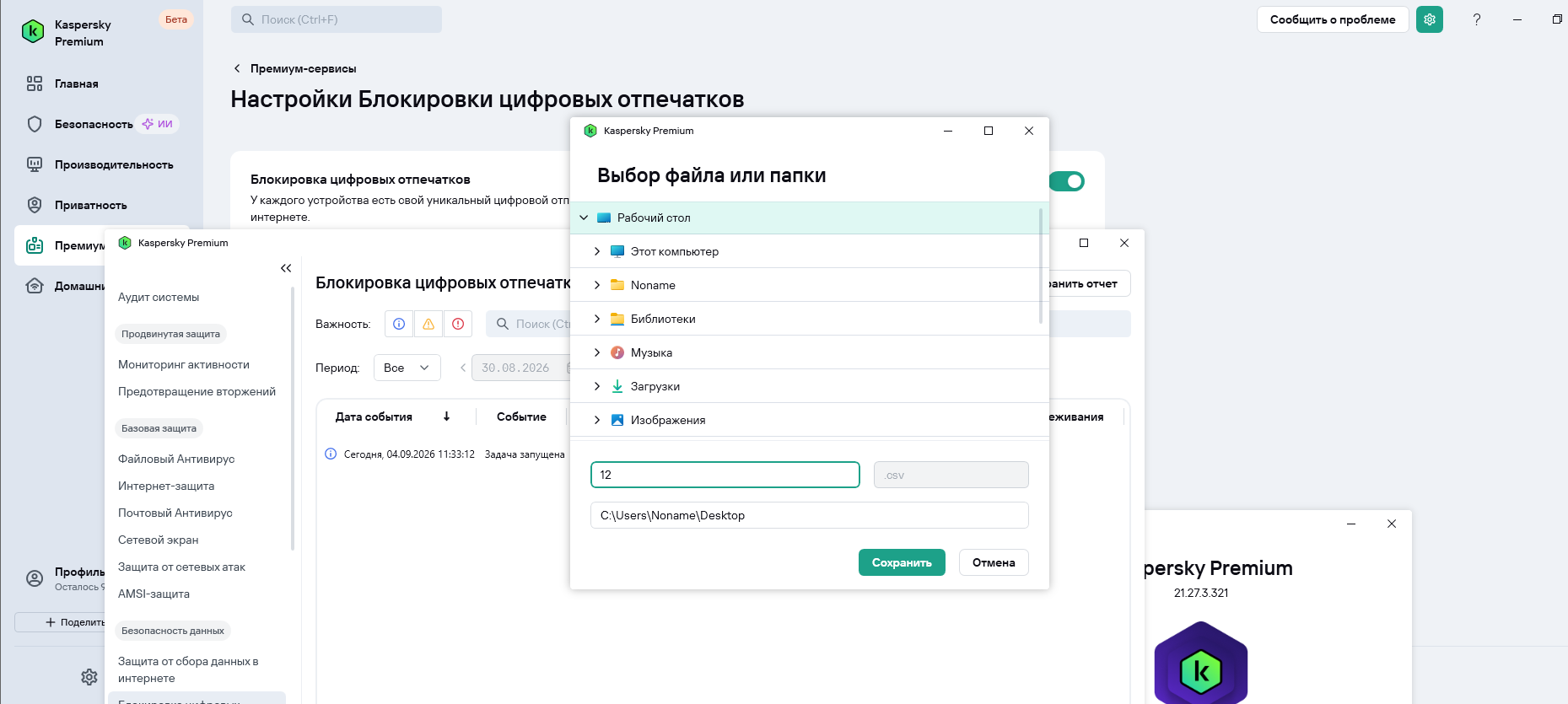1568x704 pixels.
Task: Click the Noname folder icon
Action: click(x=617, y=285)
